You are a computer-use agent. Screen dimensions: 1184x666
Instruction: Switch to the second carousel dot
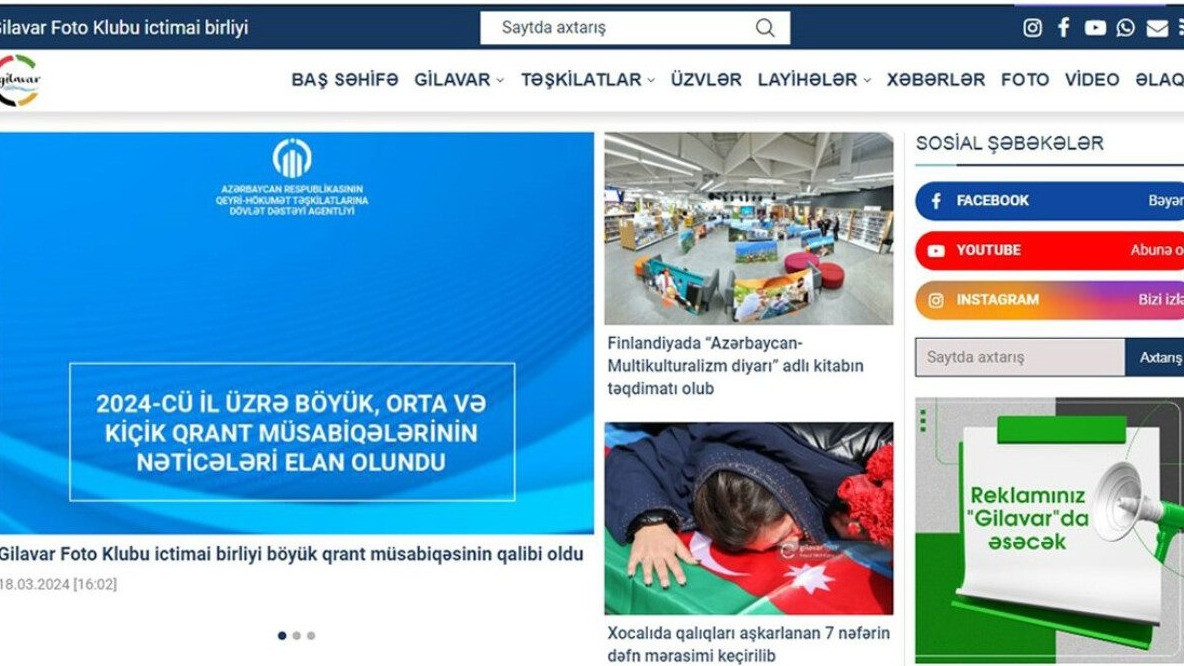297,636
